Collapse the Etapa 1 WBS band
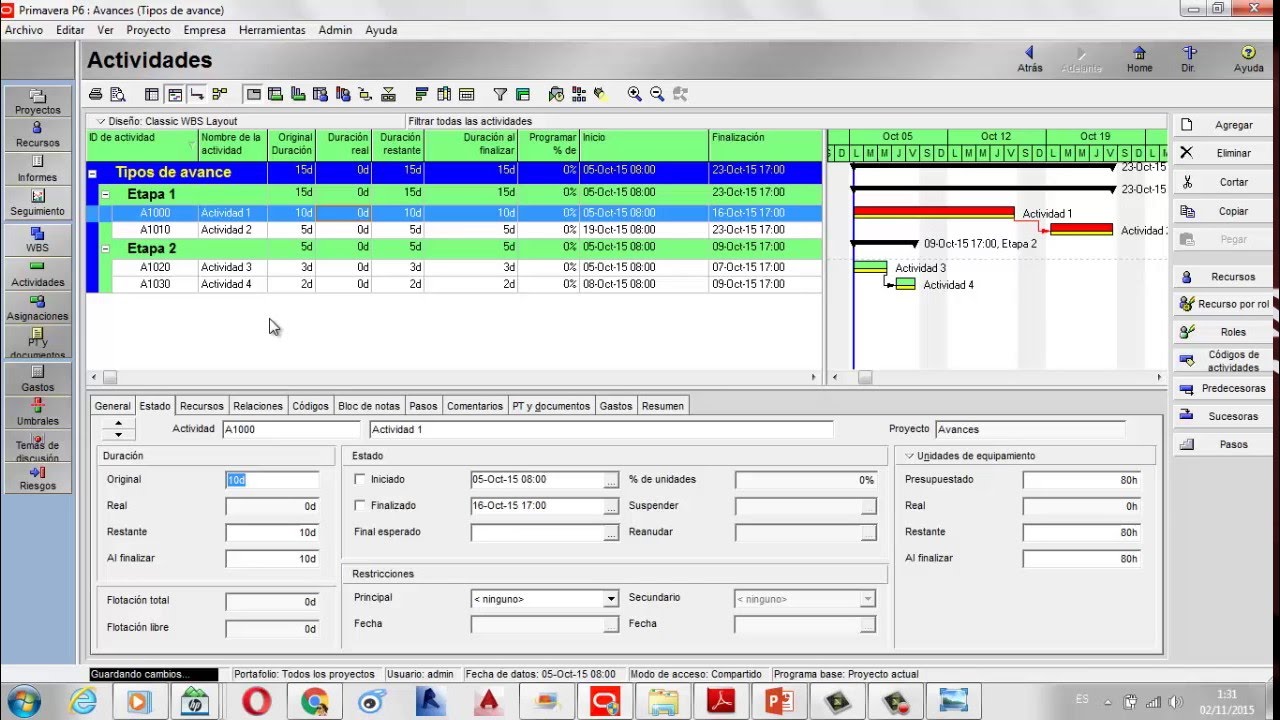Image resolution: width=1280 pixels, height=720 pixels. (104, 195)
